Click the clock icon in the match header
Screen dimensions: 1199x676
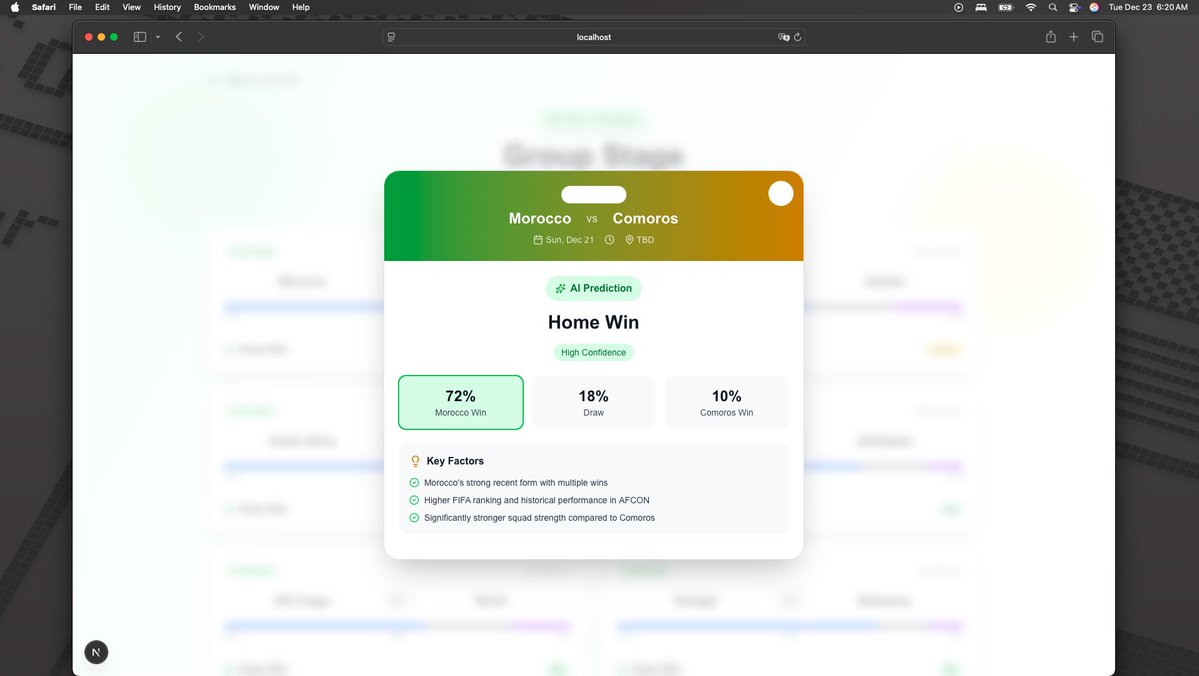click(609, 240)
